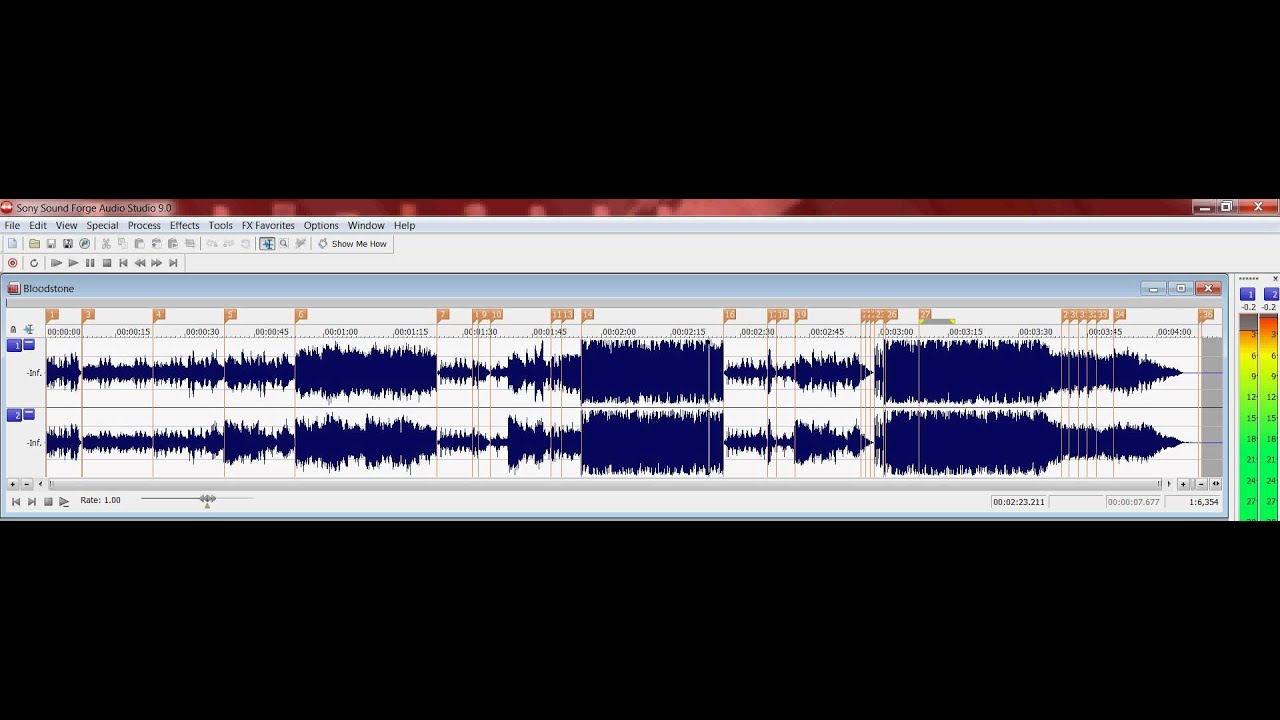Click timeline marker 27
The height and width of the screenshot is (720, 1280).
pyautogui.click(x=925, y=315)
